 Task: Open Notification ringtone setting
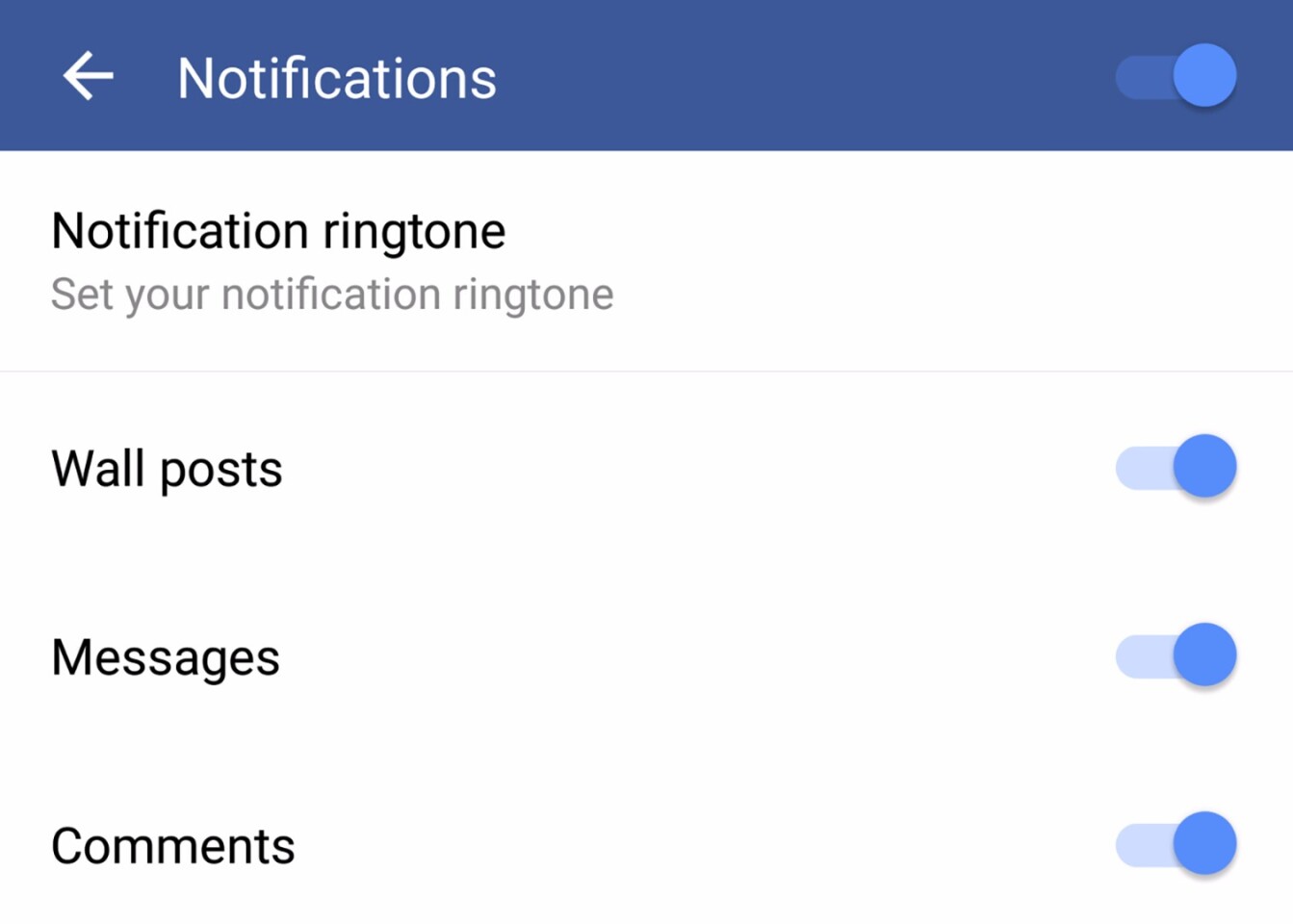[278, 232]
